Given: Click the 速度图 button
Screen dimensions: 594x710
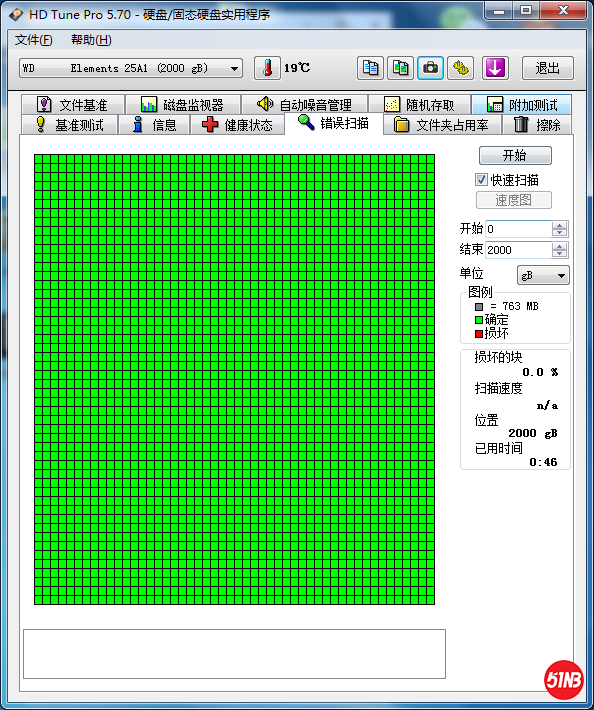Looking at the screenshot, I should coord(513,200).
